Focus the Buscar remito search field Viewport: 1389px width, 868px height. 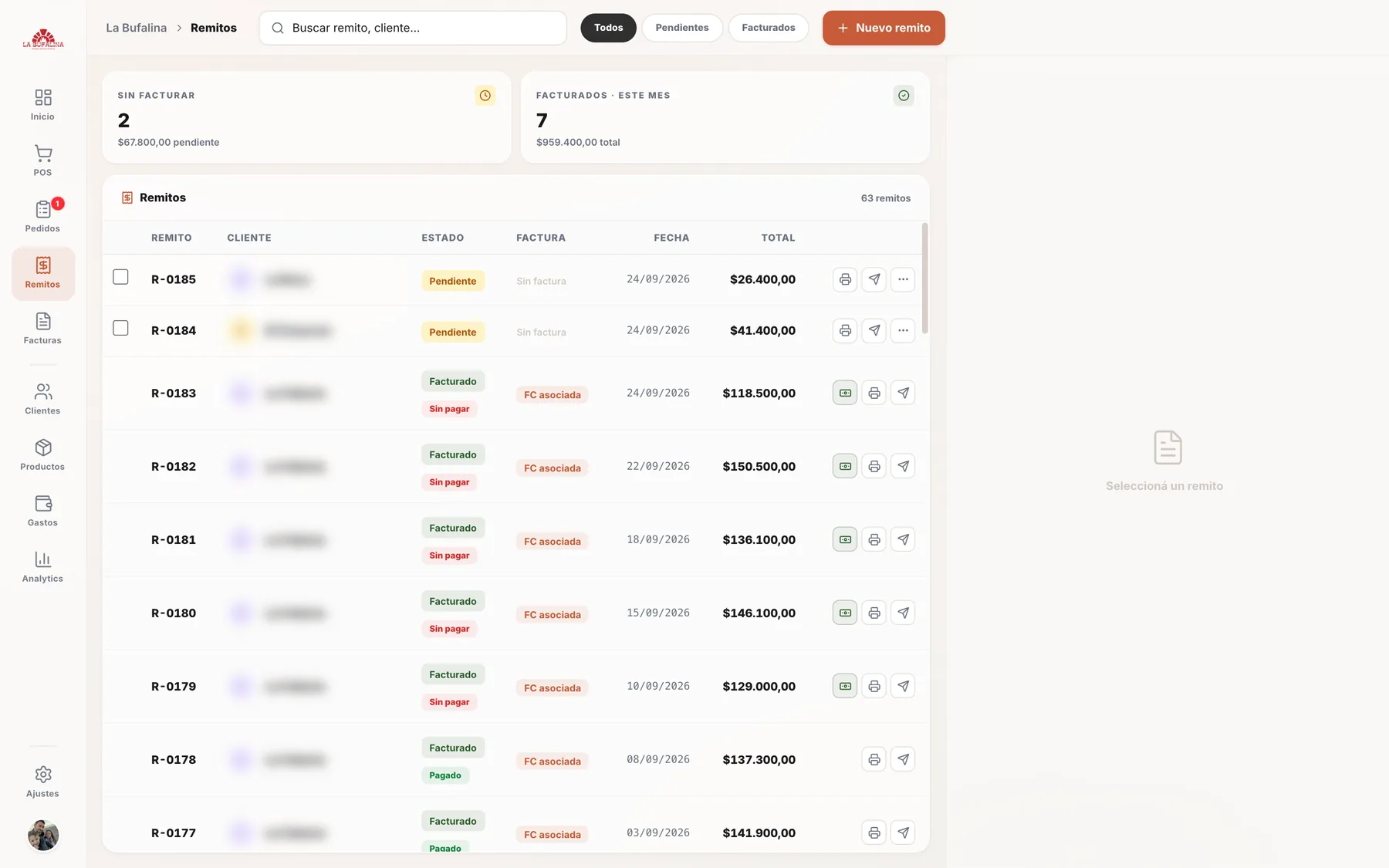pyautogui.click(x=413, y=28)
